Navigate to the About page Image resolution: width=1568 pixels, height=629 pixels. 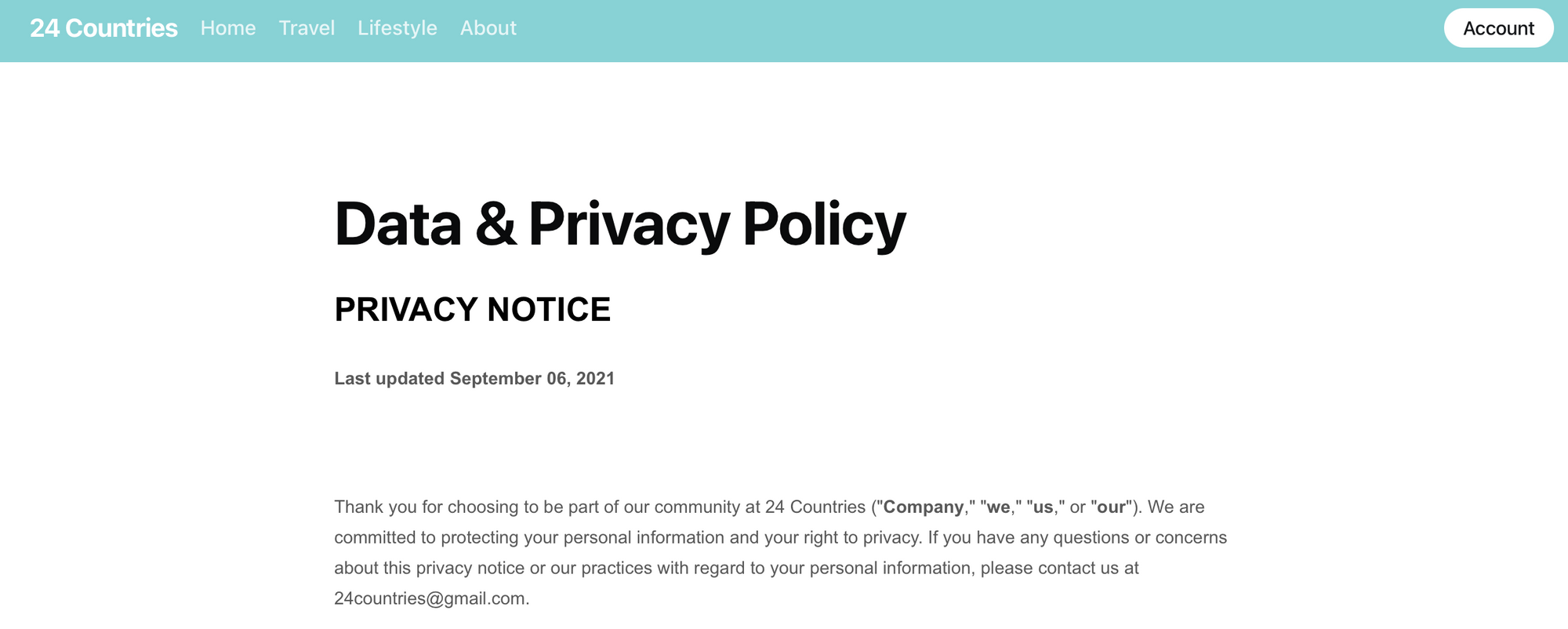[488, 28]
